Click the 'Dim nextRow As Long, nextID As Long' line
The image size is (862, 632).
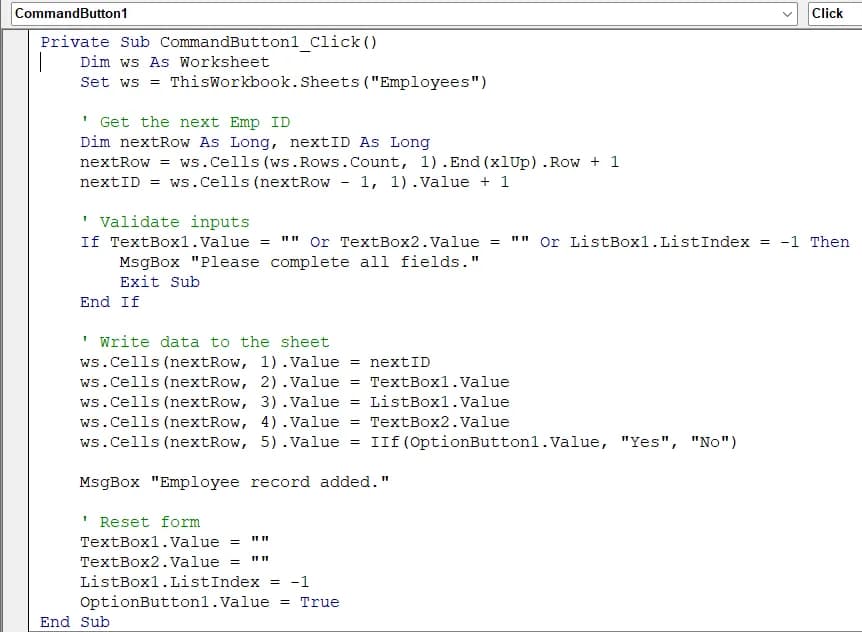(x=255, y=142)
